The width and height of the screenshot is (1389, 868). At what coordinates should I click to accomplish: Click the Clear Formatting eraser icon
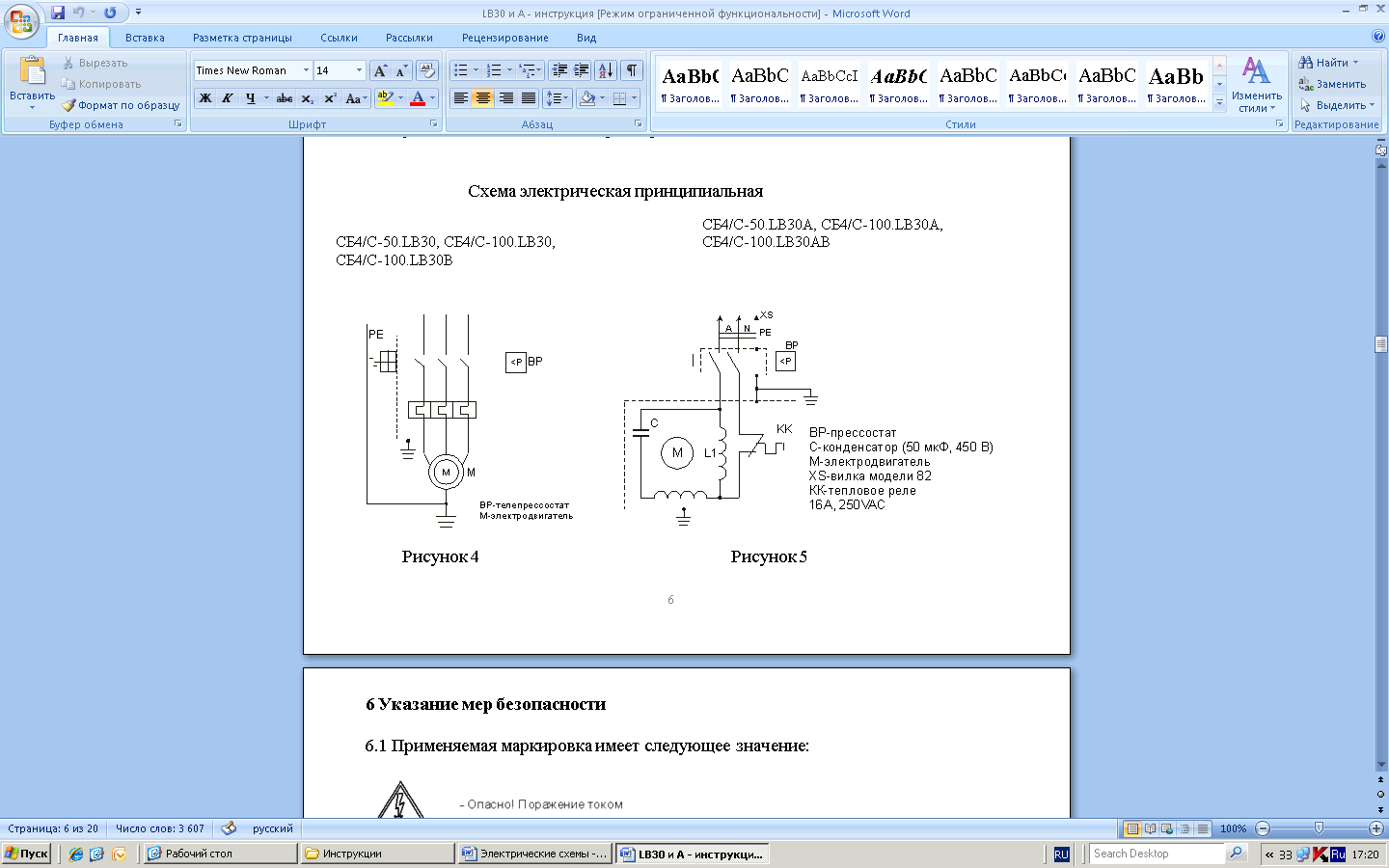(x=427, y=70)
